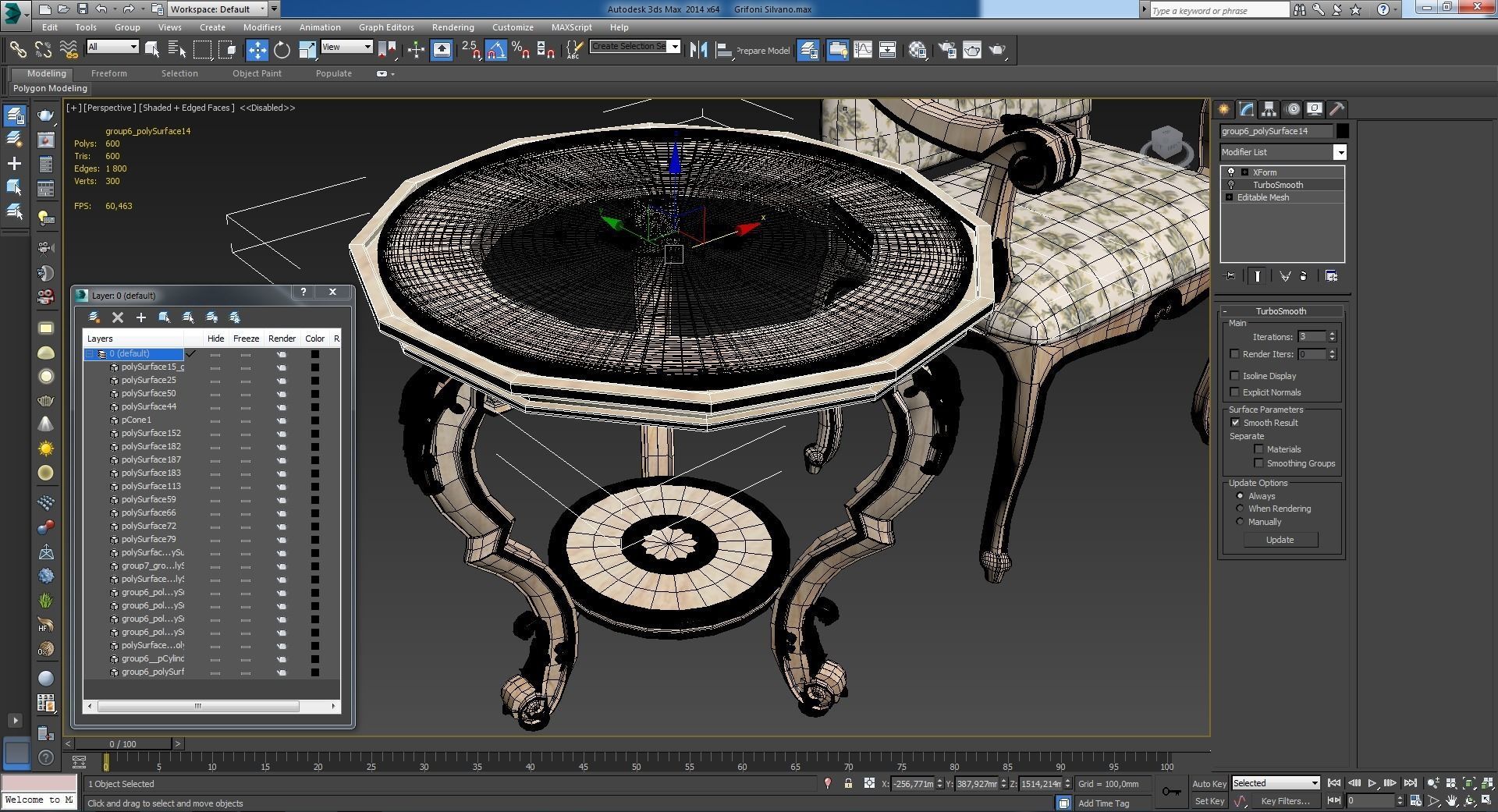Open the Utilities hammer panel tab
This screenshot has width=1498, height=812.
pyautogui.click(x=1336, y=109)
